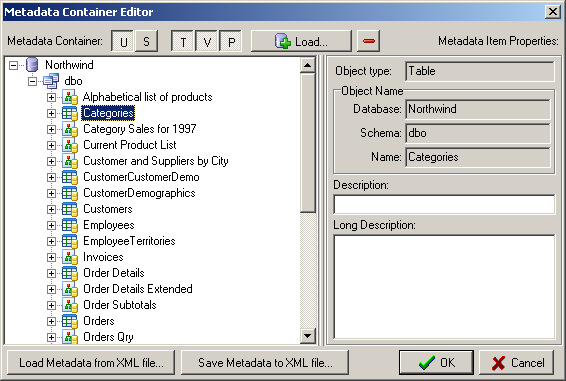Toggle the V views filter button
The image size is (566, 381).
click(x=207, y=41)
